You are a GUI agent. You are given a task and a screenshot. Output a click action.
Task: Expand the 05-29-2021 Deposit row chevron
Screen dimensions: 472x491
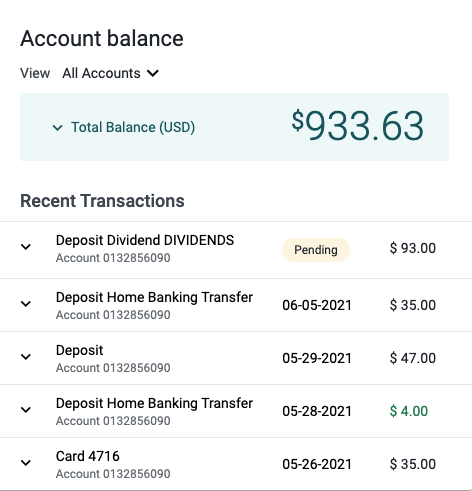tap(26, 357)
